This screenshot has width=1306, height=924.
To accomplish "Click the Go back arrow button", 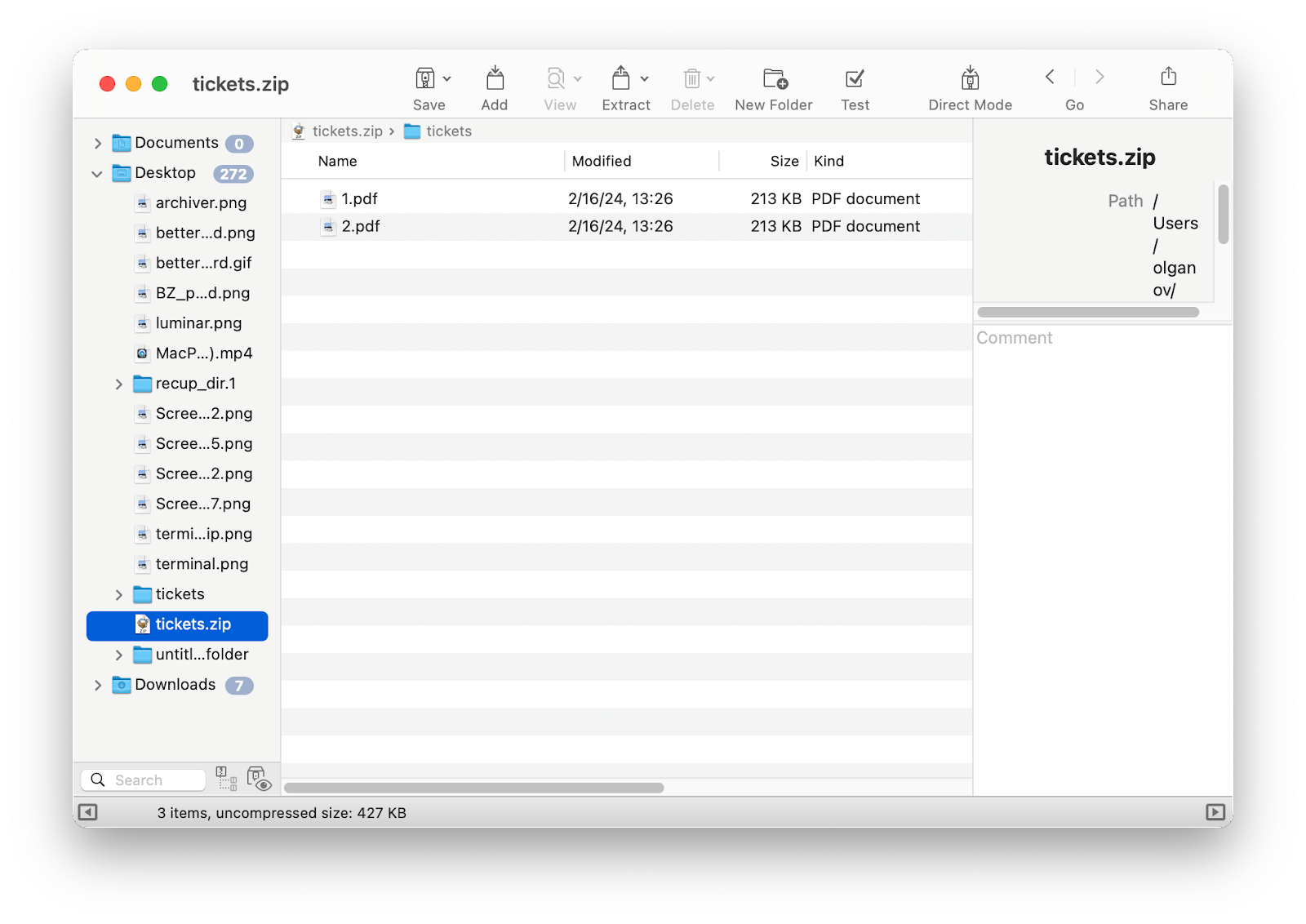I will pyautogui.click(x=1050, y=78).
